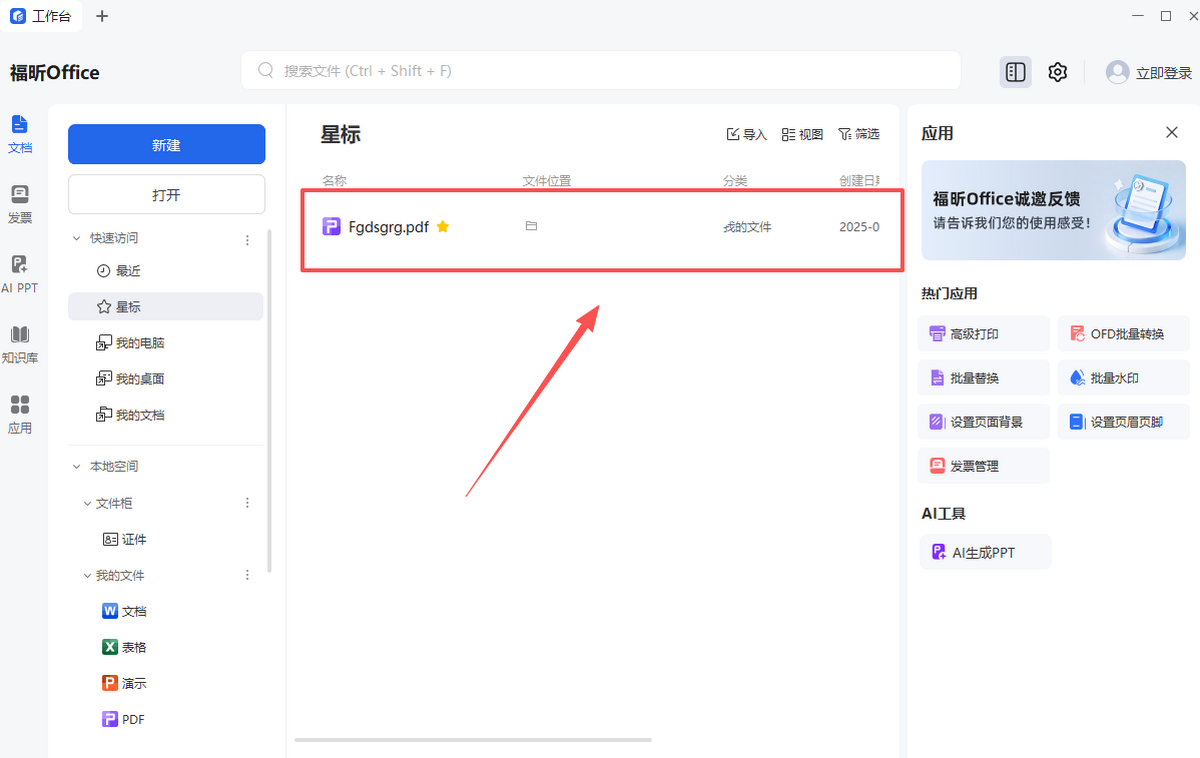Open the 我的文件 more options menu

pos(247,575)
